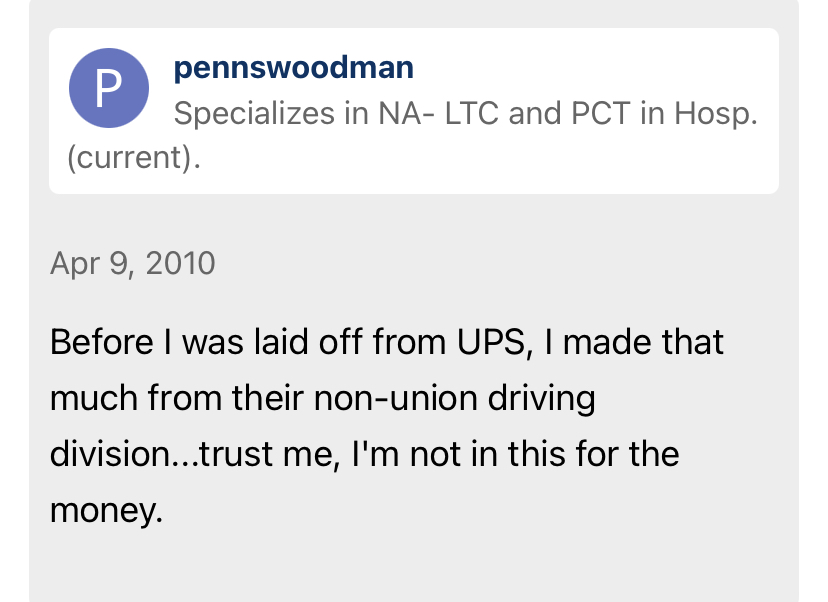This screenshot has height=602, width=828.
Task: Click the words 'laid off' in the post
Action: (x=308, y=342)
